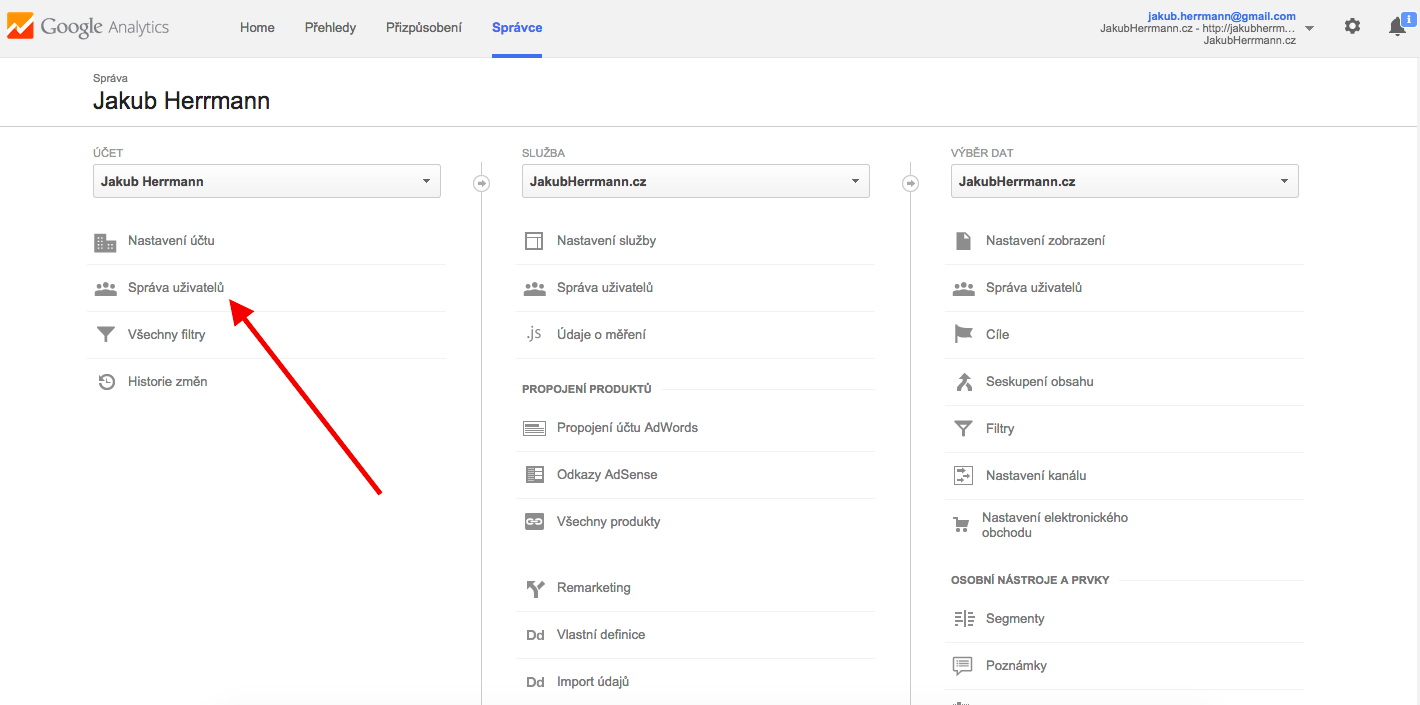Open the SLUŽBA dropdown showing JakubHerrmann.cz
1420x705 pixels.
point(696,181)
